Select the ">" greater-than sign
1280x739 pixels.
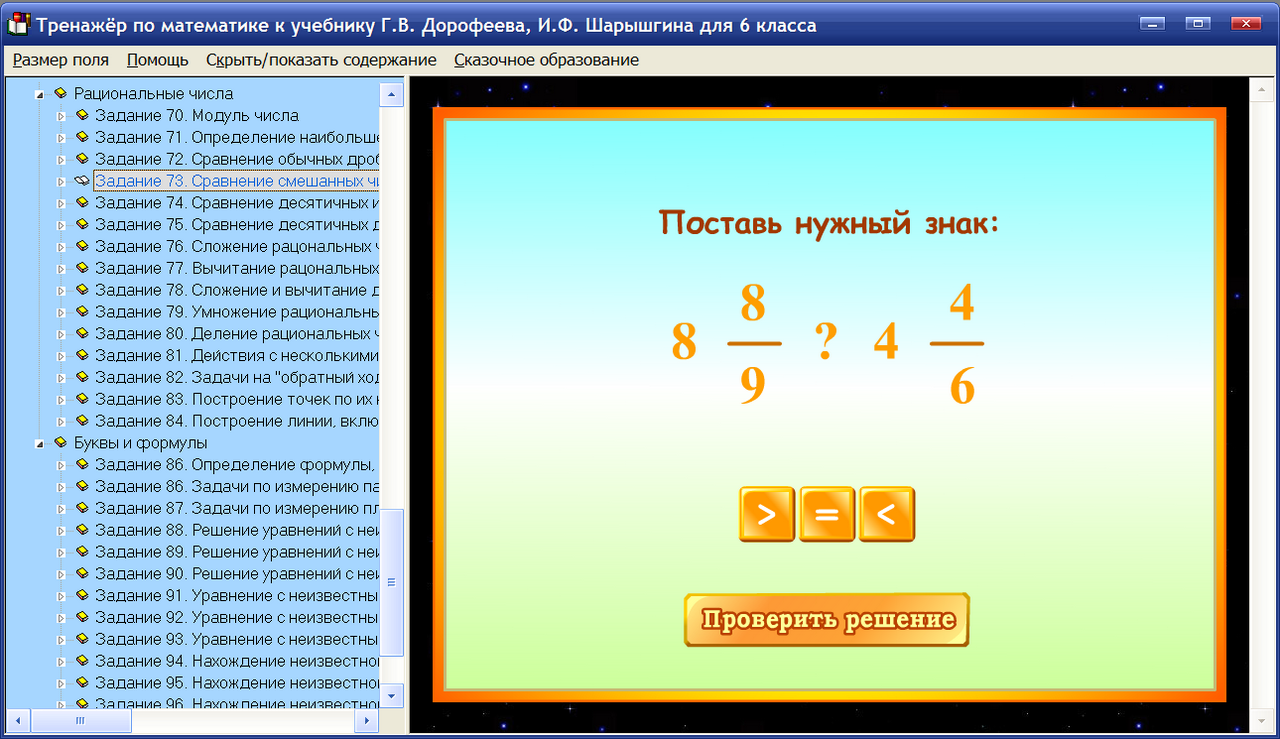pyautogui.click(x=767, y=513)
